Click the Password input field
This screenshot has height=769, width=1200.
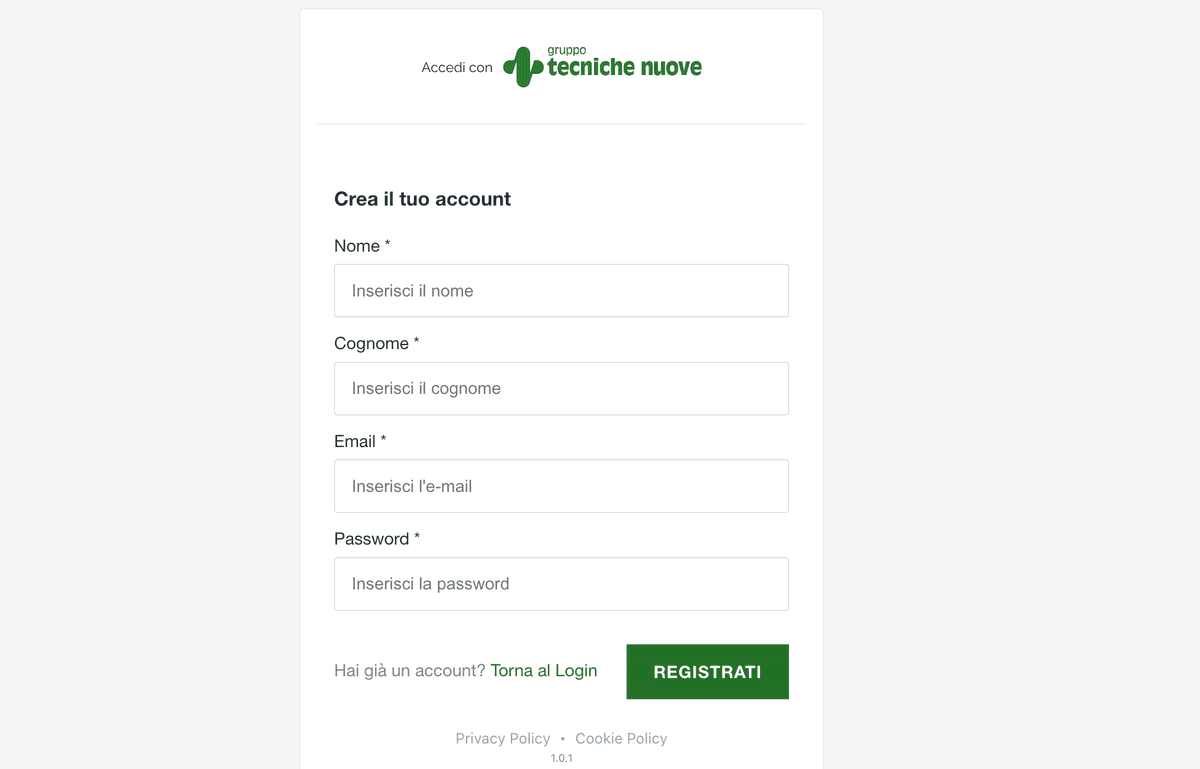point(560,583)
